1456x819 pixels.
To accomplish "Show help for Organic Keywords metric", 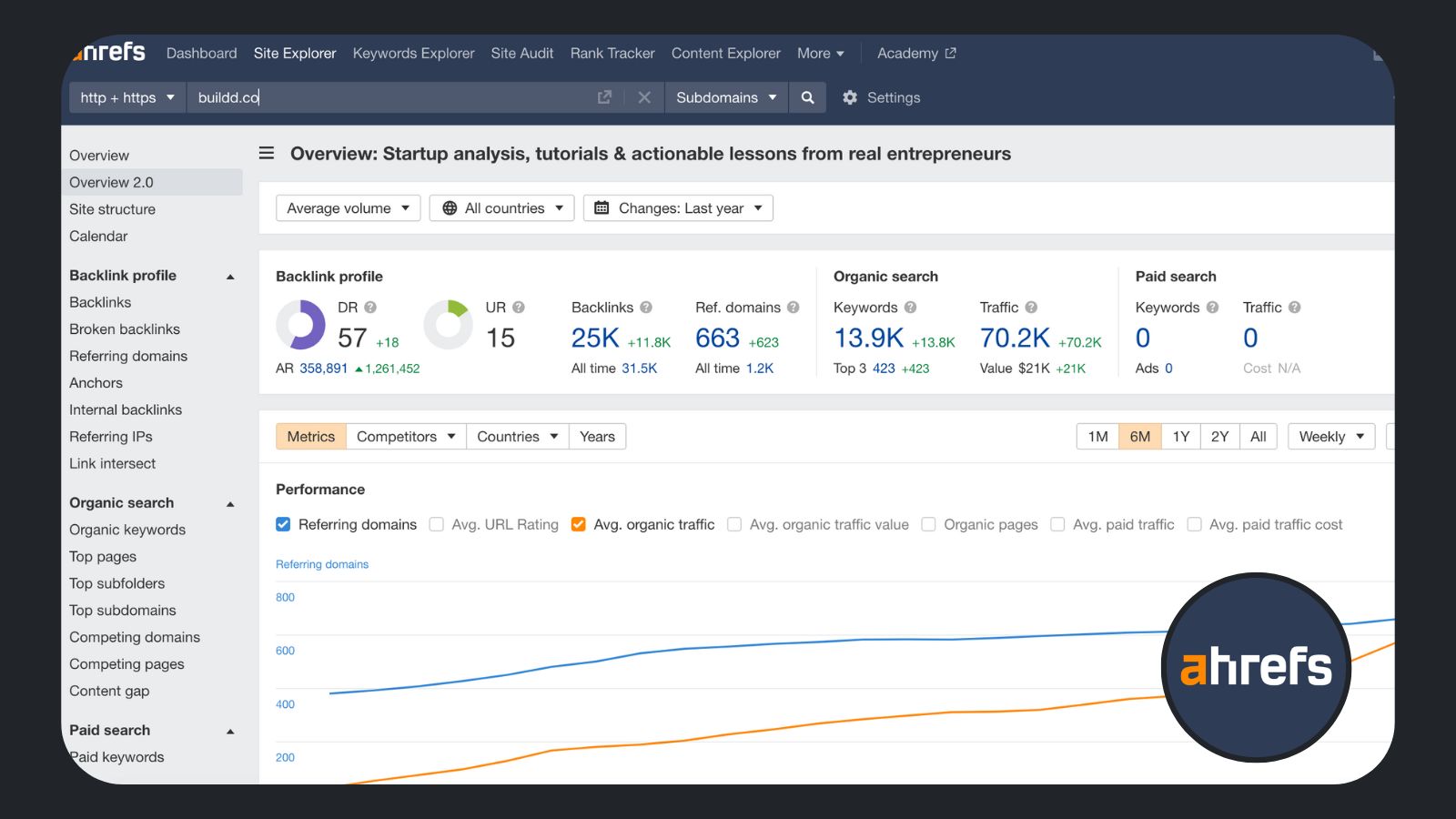I will [911, 308].
